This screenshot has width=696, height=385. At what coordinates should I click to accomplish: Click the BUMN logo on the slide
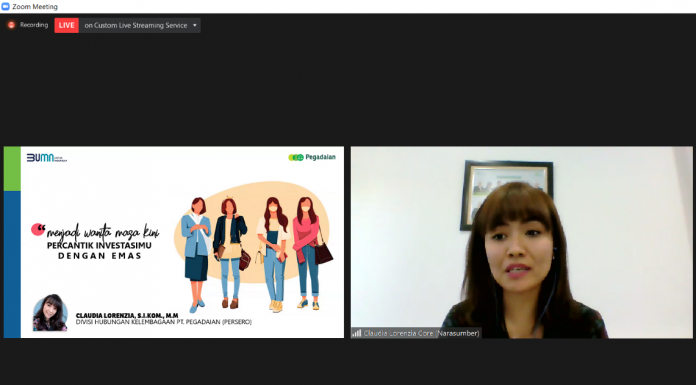pos(47,158)
